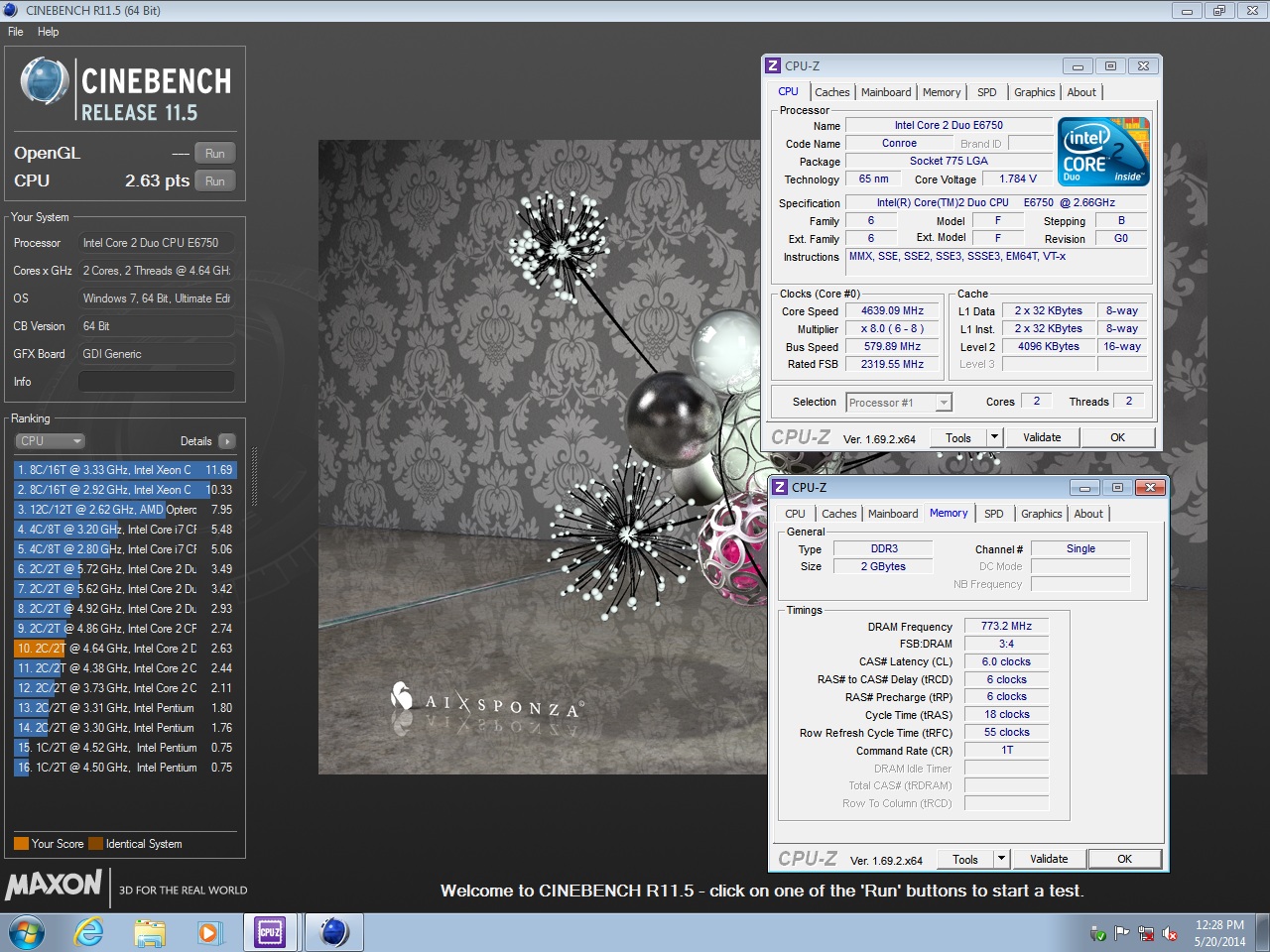Click the Action Center flag tray icon
Viewport: 1270px width, 952px height.
tap(1122, 934)
